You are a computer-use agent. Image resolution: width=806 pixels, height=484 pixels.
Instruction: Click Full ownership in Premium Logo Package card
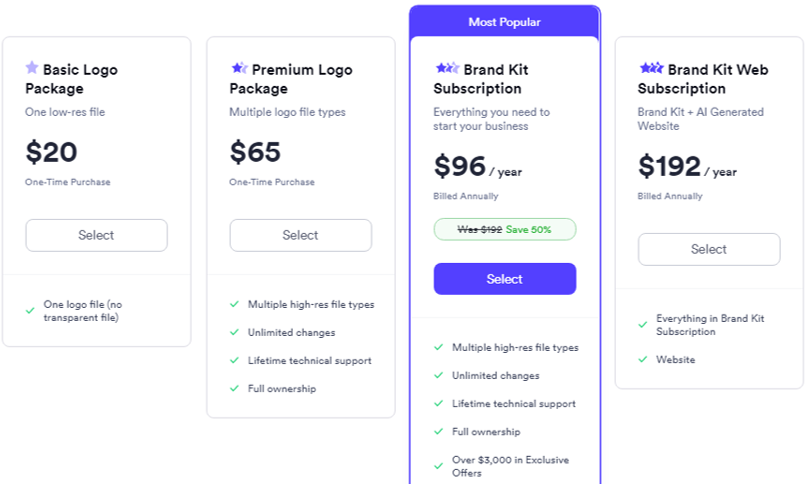click(282, 388)
